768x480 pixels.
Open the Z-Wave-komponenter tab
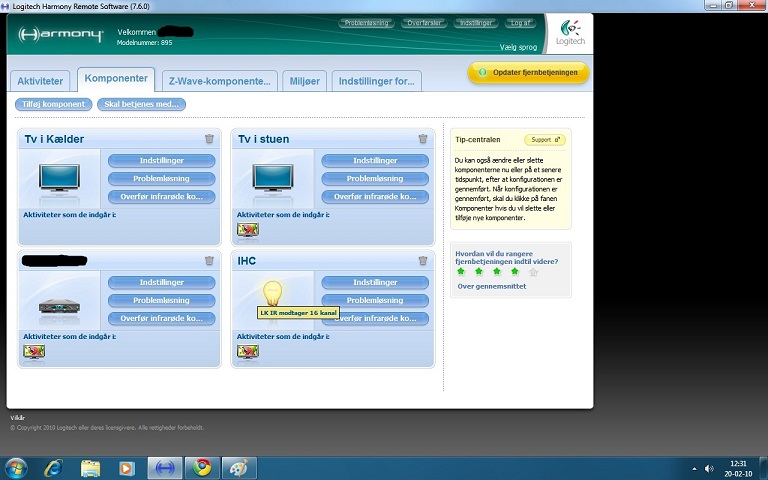[x=219, y=81]
